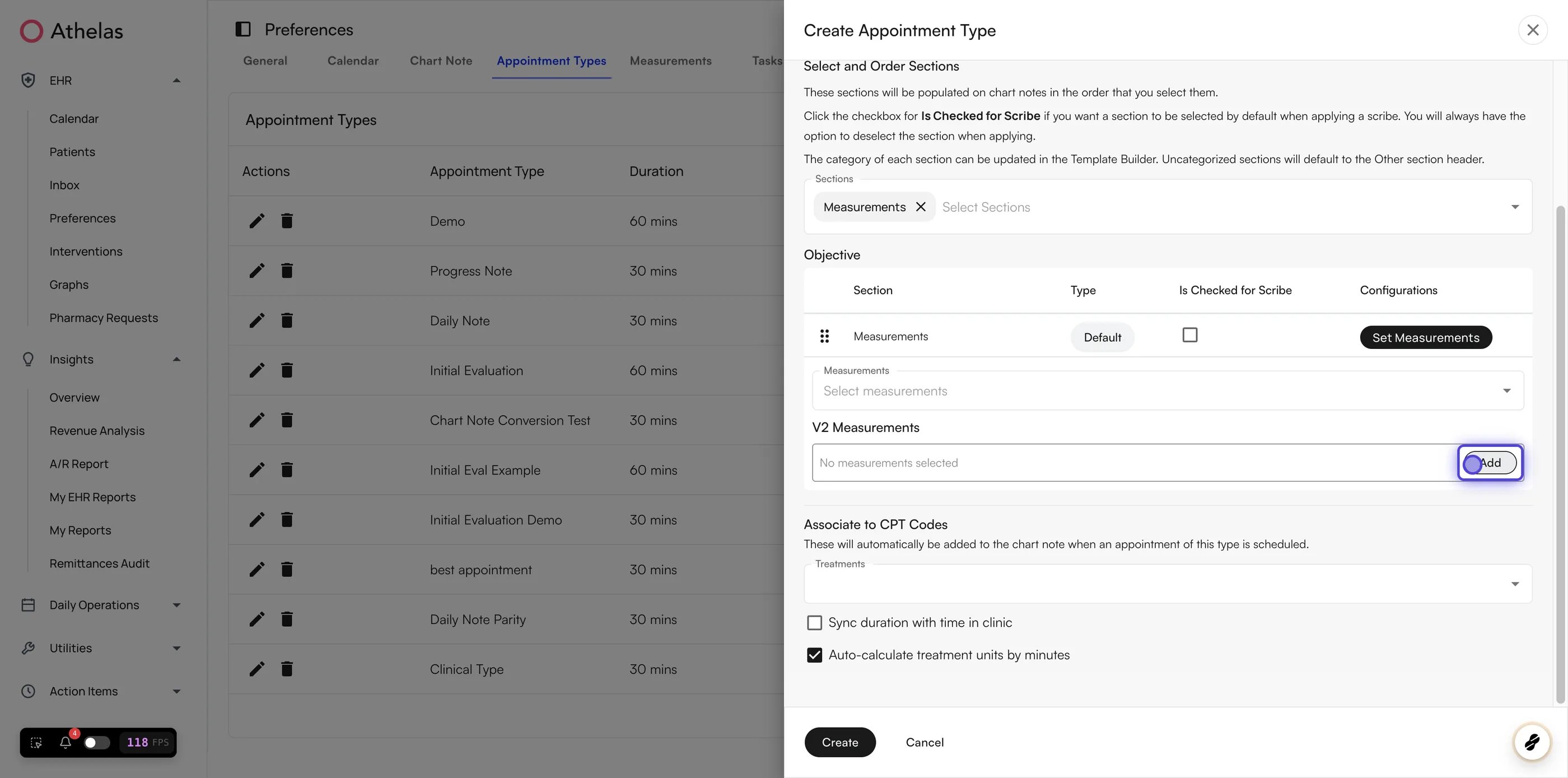Delete the Initial Evaluation appointment type
The image size is (1568, 778).
tap(287, 370)
